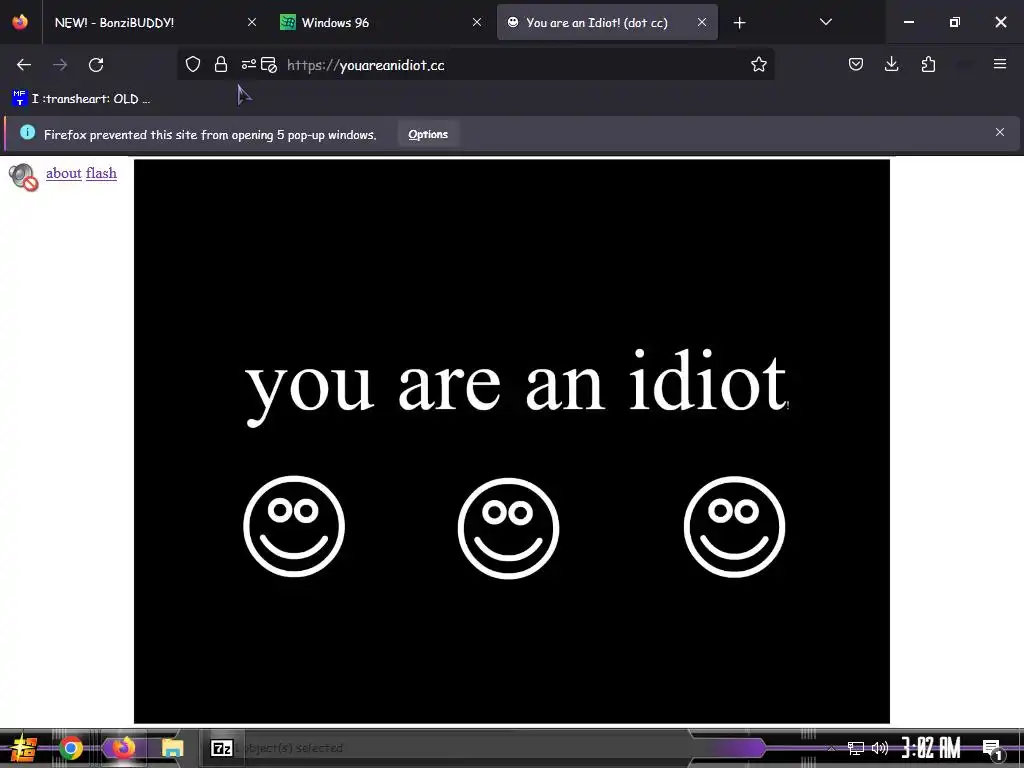
Task: Click the pop-up blocker Options button
Action: [x=428, y=135]
